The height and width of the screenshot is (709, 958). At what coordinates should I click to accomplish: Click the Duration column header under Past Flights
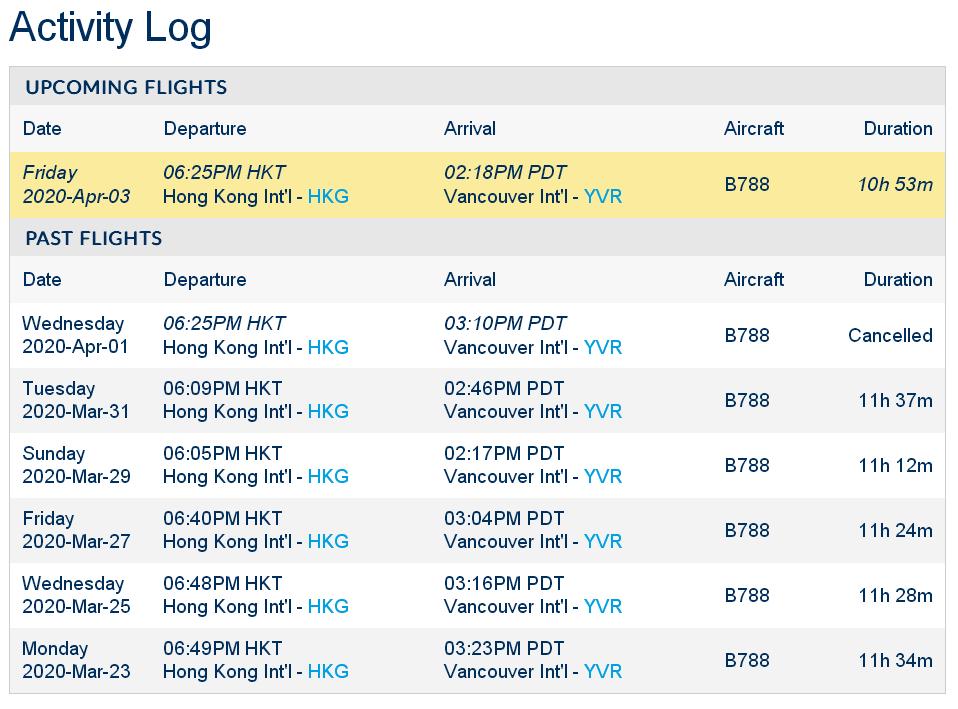point(897,280)
